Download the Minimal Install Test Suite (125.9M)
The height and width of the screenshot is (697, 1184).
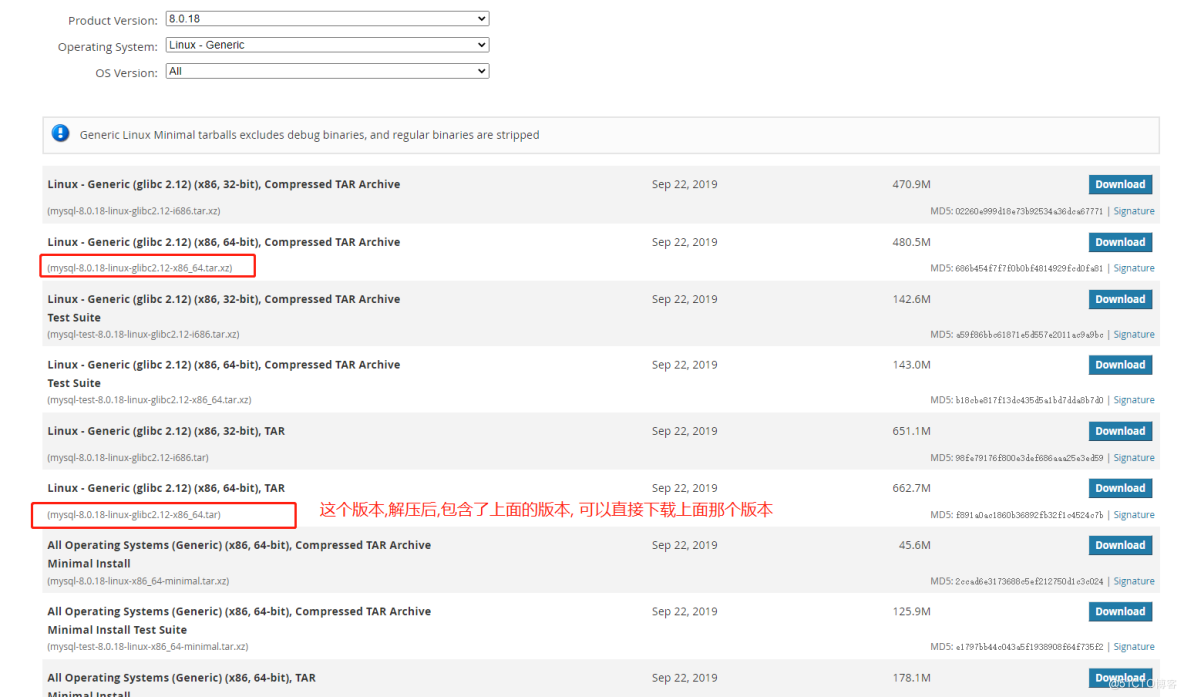click(x=1120, y=612)
